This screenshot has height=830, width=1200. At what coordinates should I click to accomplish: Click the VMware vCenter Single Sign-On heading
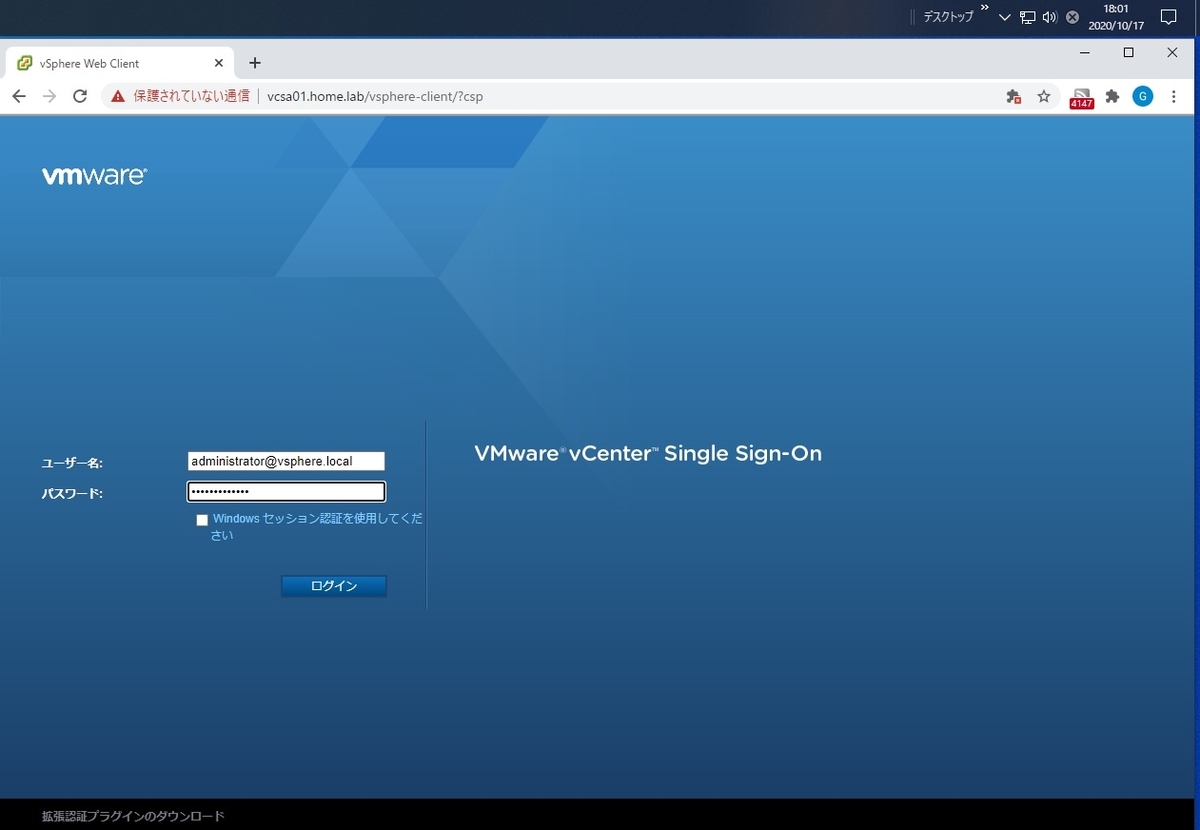click(648, 454)
